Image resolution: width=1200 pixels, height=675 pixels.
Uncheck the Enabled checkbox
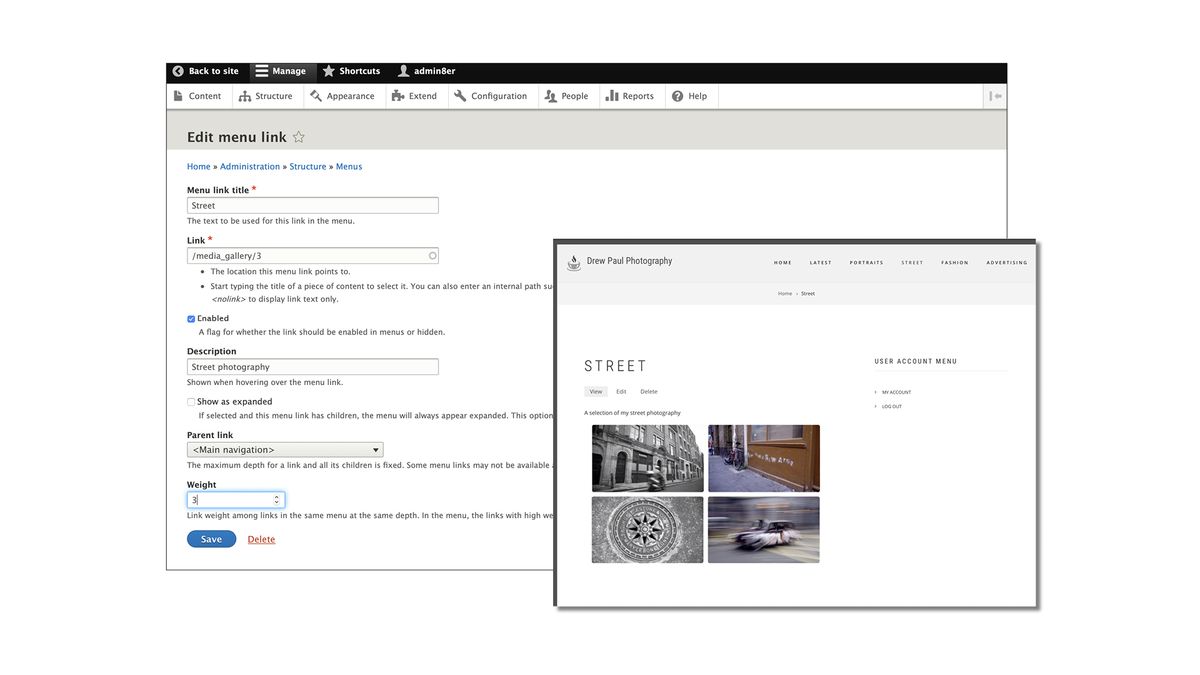[x=190, y=318]
